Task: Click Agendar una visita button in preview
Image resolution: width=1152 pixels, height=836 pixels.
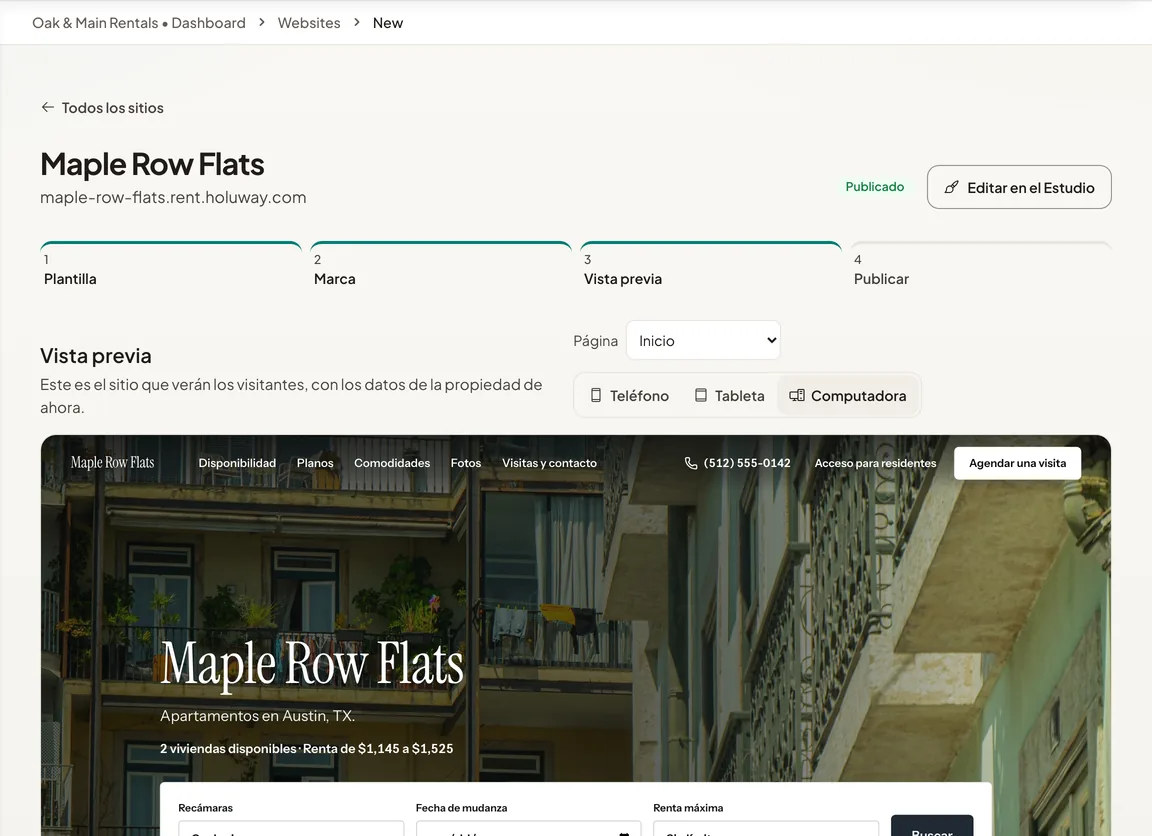Action: pos(1017,463)
